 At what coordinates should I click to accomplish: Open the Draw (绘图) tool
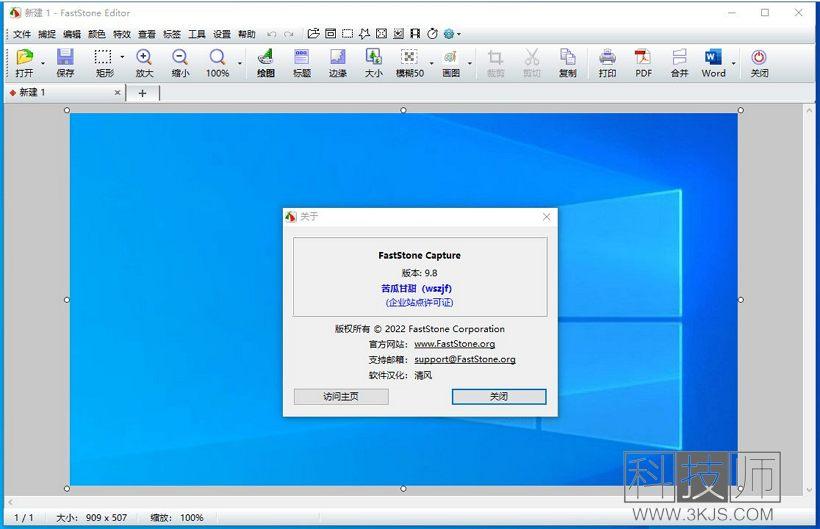click(x=266, y=63)
